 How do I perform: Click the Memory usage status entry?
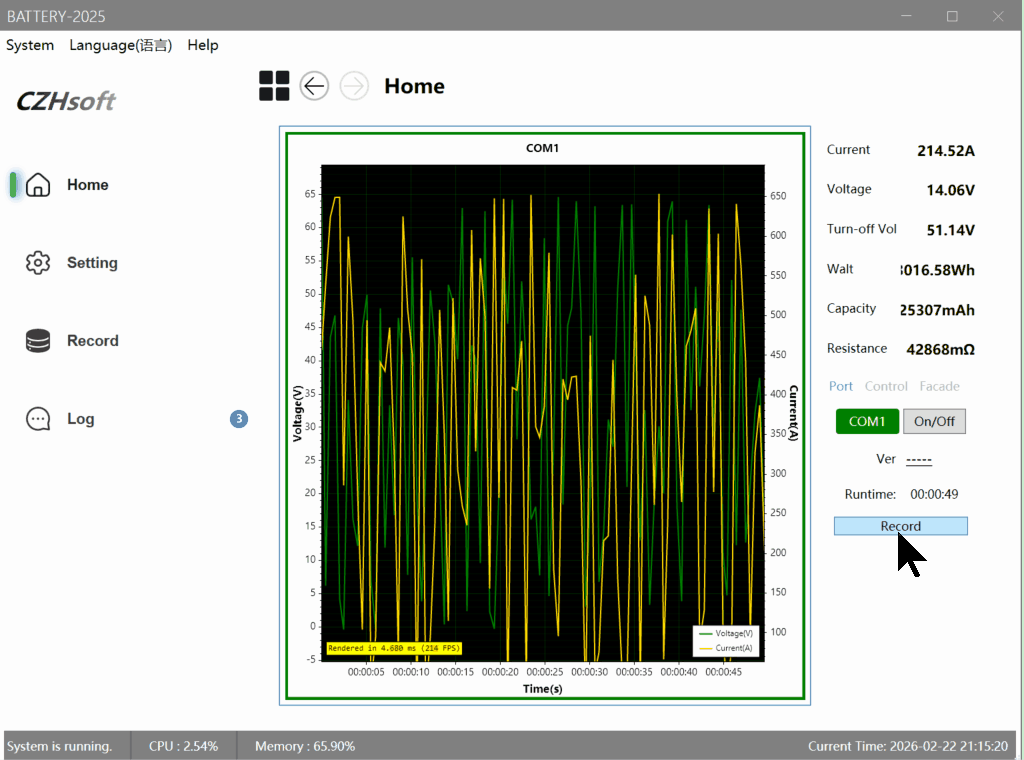coord(305,746)
